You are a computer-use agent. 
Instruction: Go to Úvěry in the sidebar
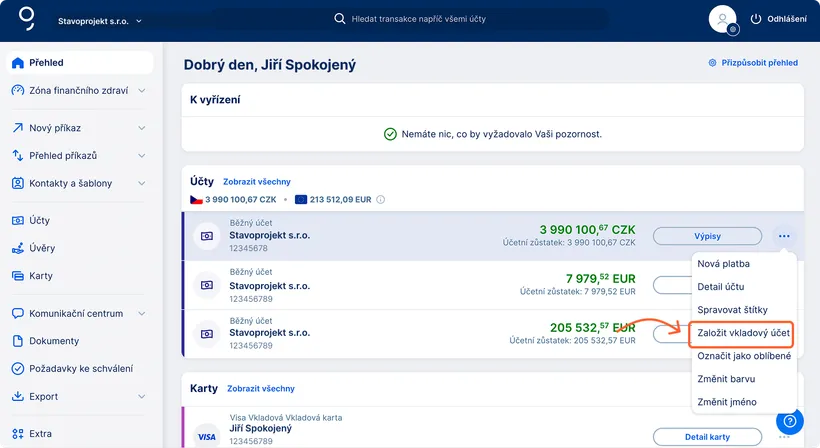42,248
